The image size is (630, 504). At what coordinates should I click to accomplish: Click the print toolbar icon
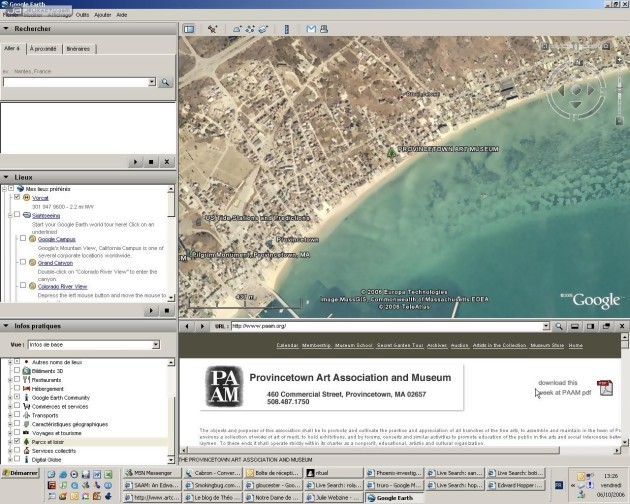(324, 29)
